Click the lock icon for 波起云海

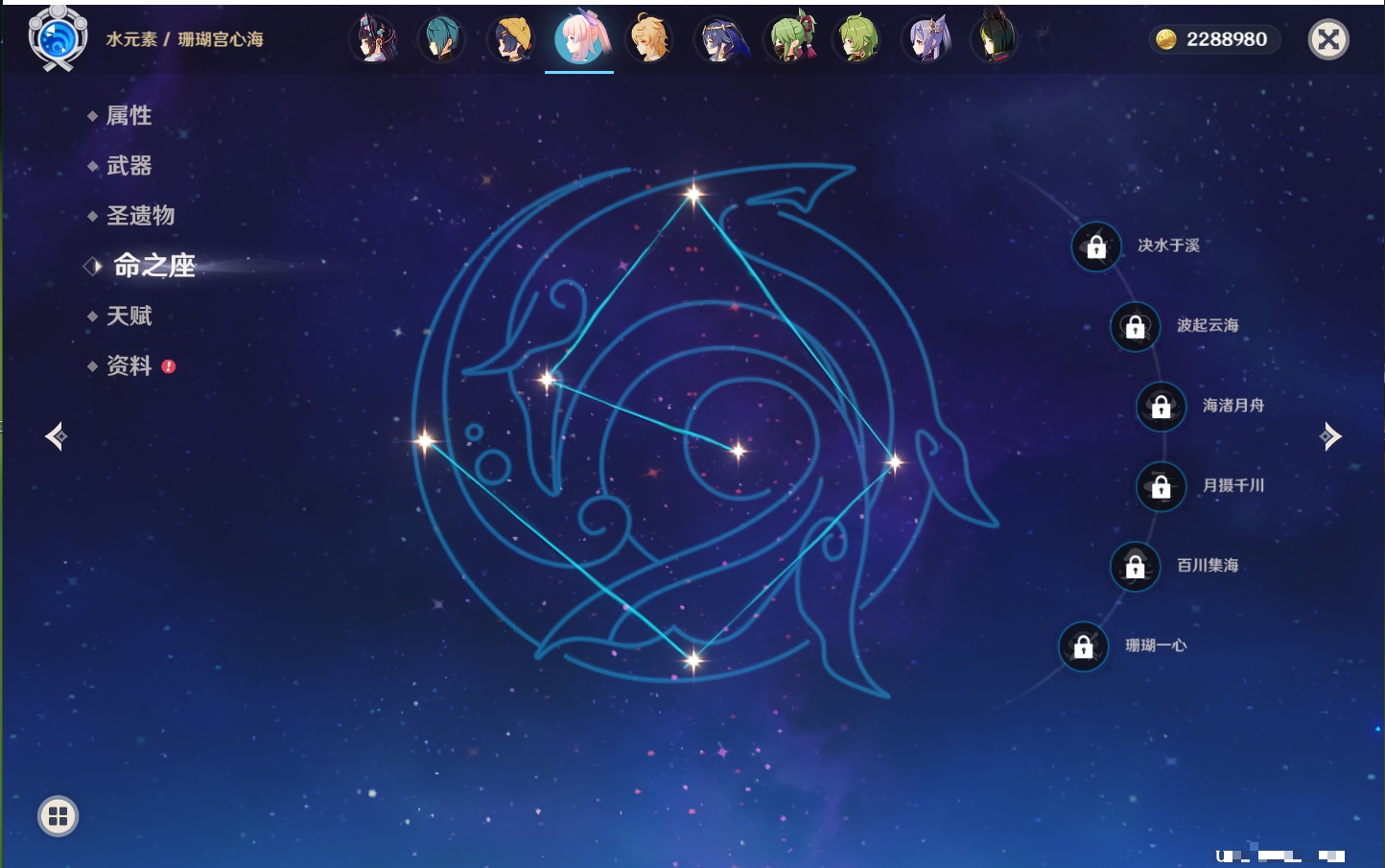[1136, 326]
